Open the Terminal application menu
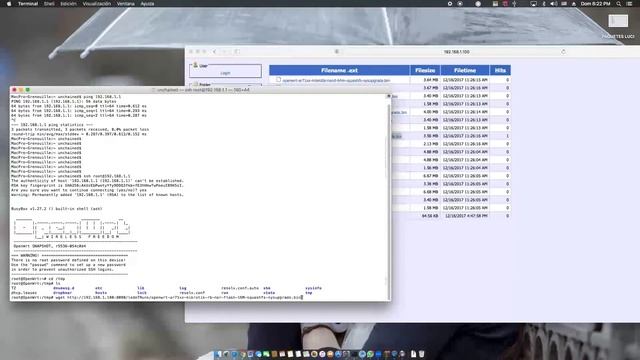 (28, 4)
